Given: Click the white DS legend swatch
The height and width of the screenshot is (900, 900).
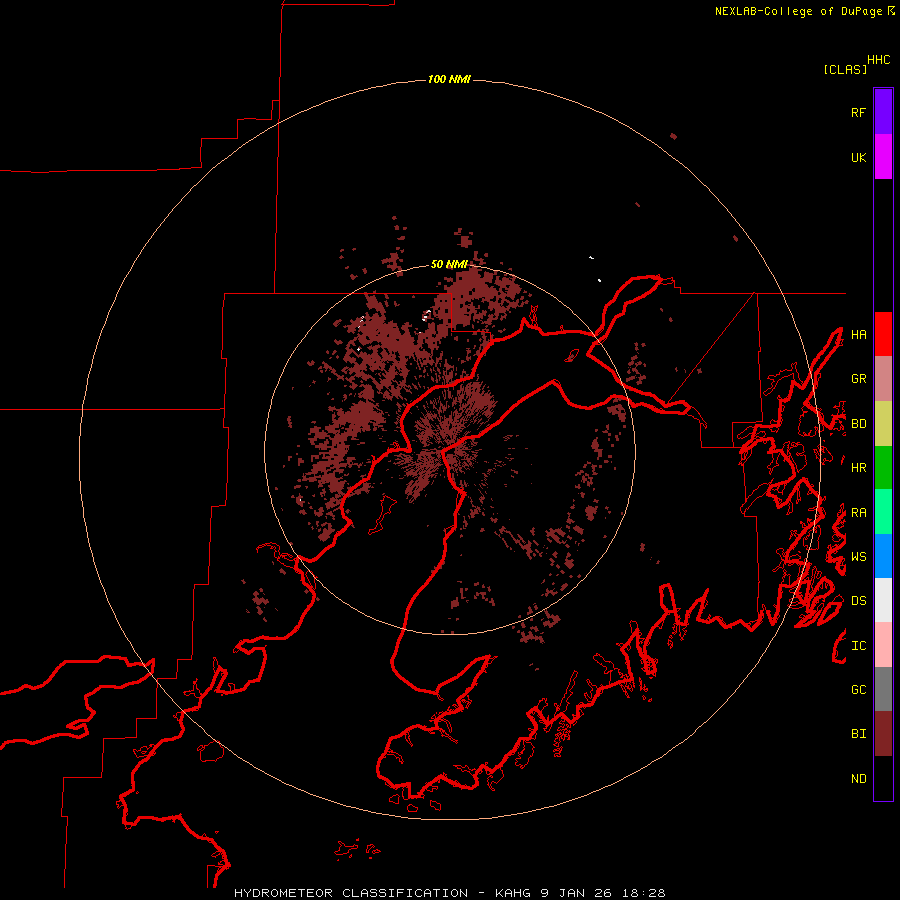Looking at the screenshot, I should [883, 600].
